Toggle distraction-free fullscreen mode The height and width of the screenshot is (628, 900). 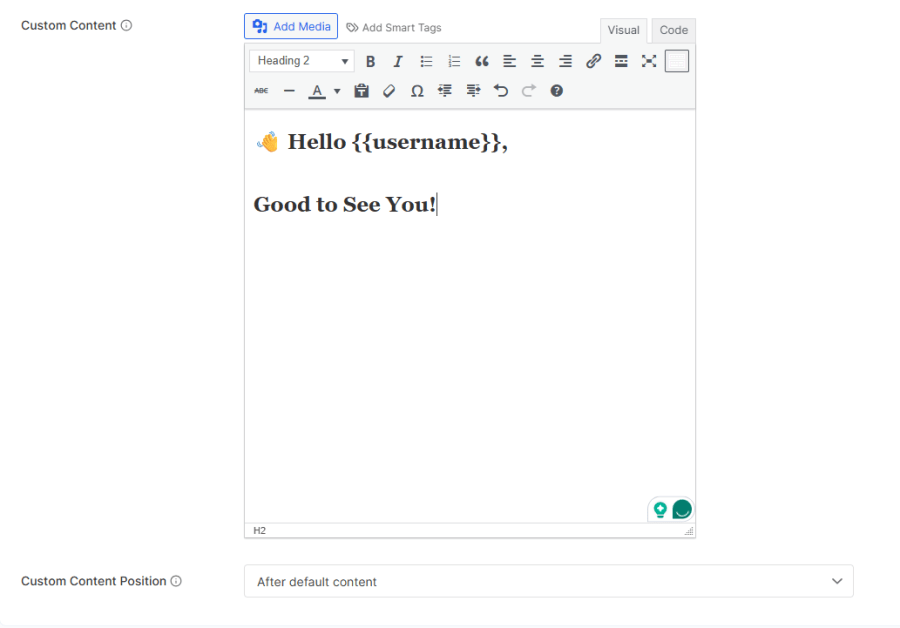649,61
